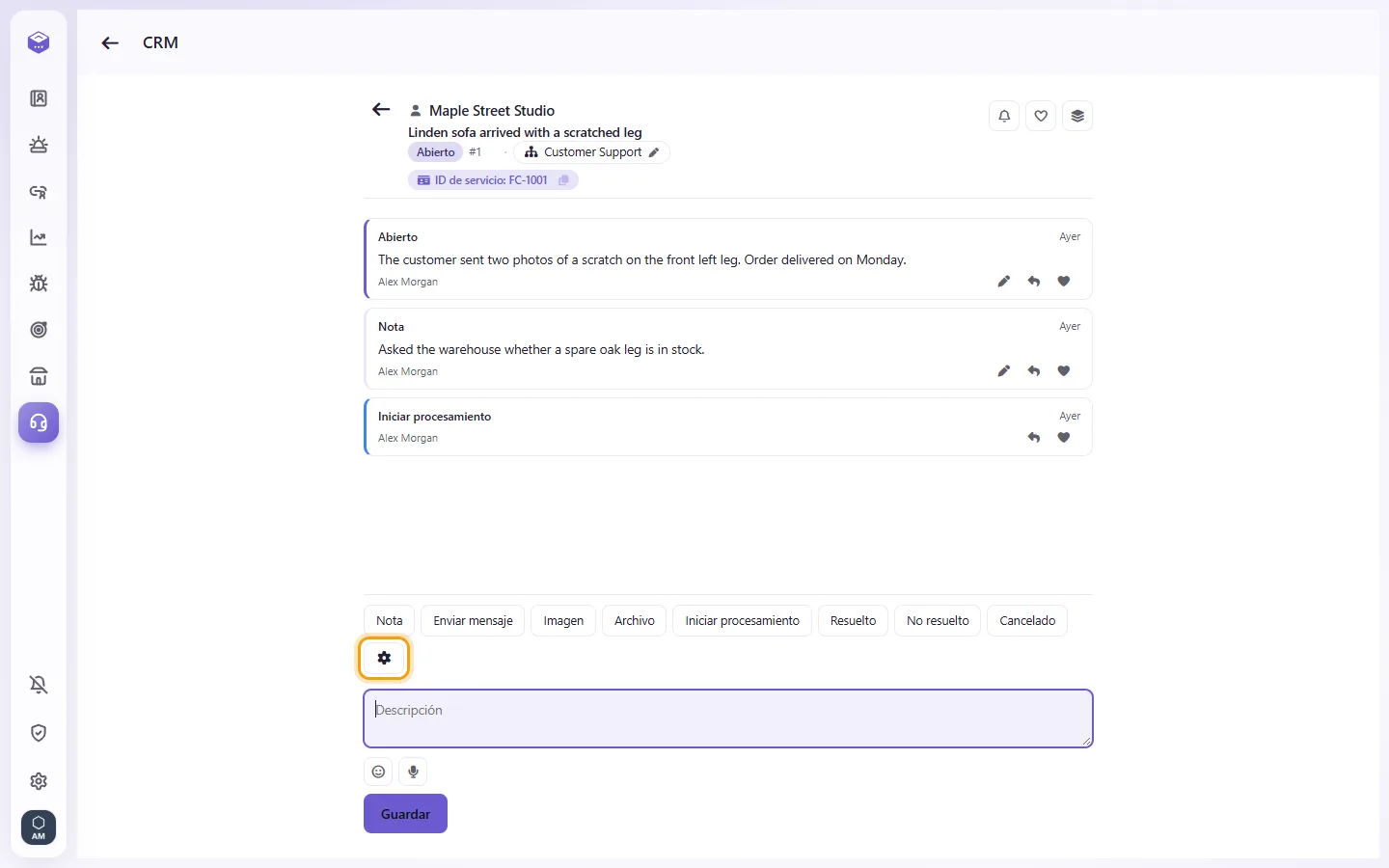Mark ticket as No resuelto

click(x=938, y=621)
